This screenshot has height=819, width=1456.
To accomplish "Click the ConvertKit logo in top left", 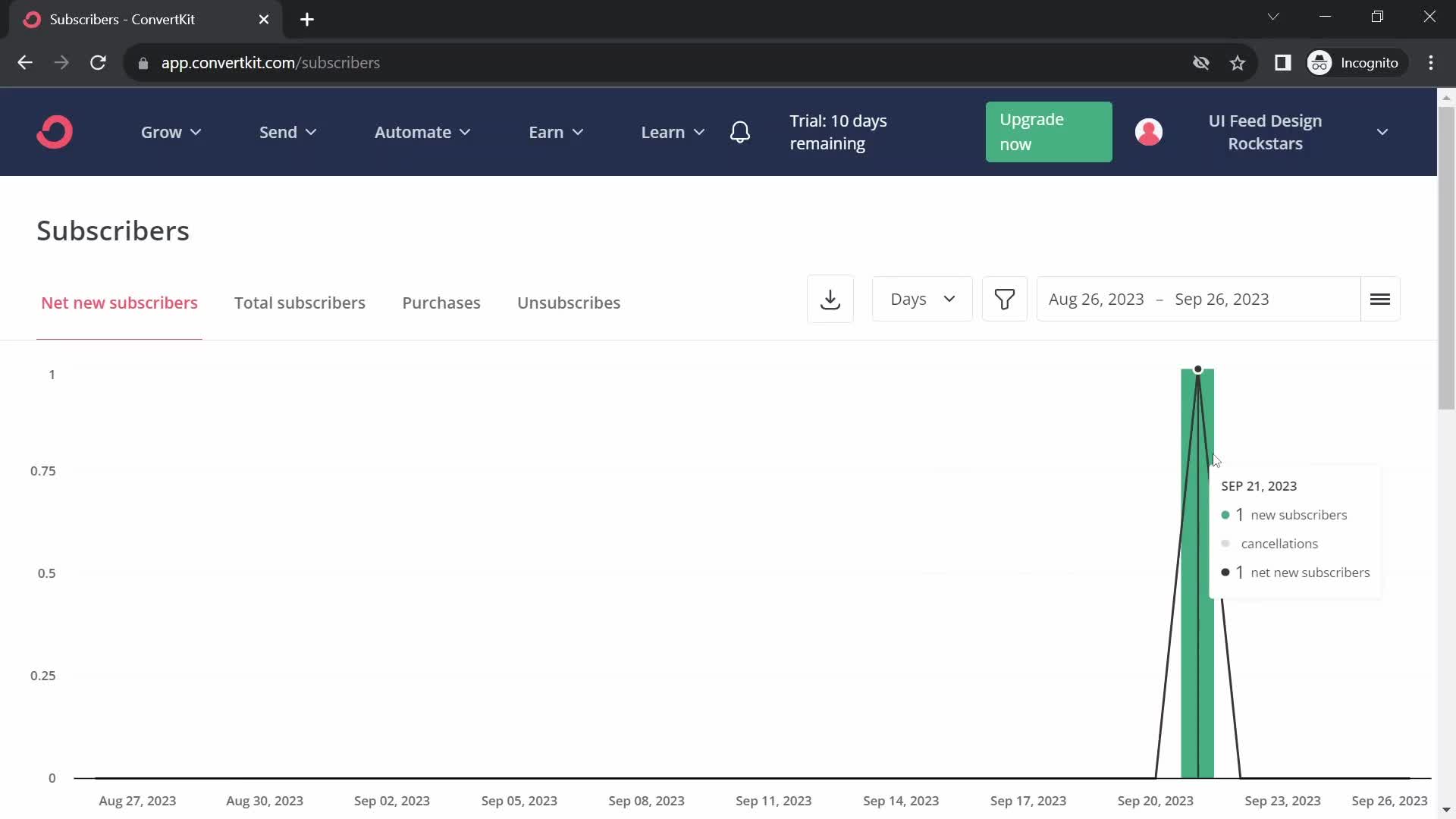I will [55, 131].
